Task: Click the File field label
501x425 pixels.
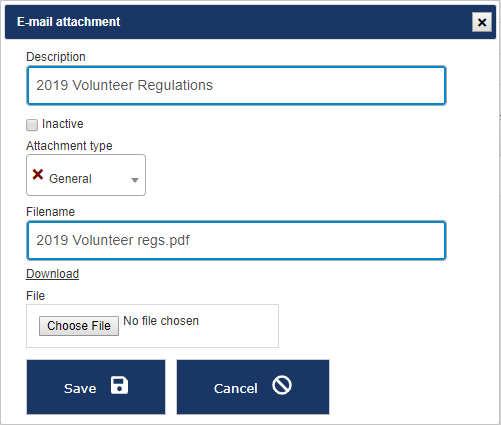Action: [36, 296]
